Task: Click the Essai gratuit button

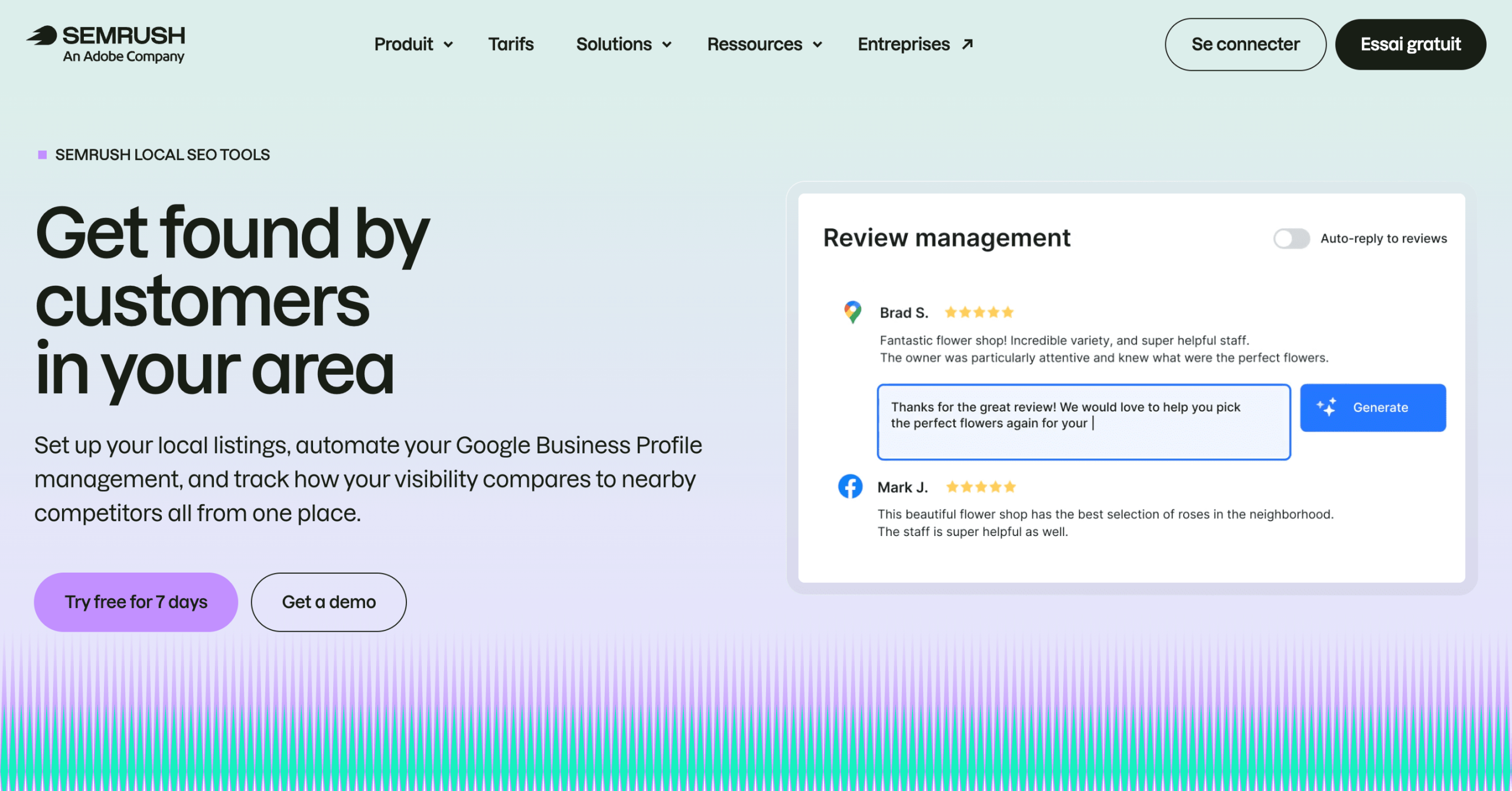Action: pyautogui.click(x=1410, y=44)
